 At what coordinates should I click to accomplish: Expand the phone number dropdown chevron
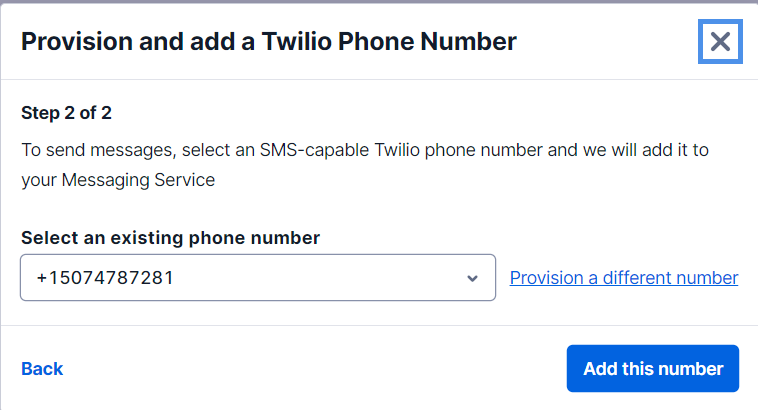pyautogui.click(x=472, y=278)
